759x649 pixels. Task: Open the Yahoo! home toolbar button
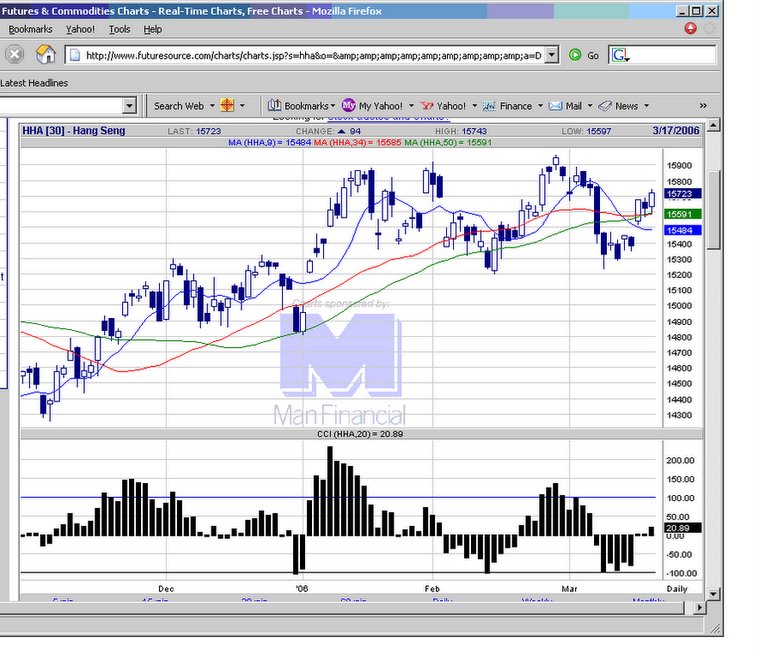click(442, 106)
